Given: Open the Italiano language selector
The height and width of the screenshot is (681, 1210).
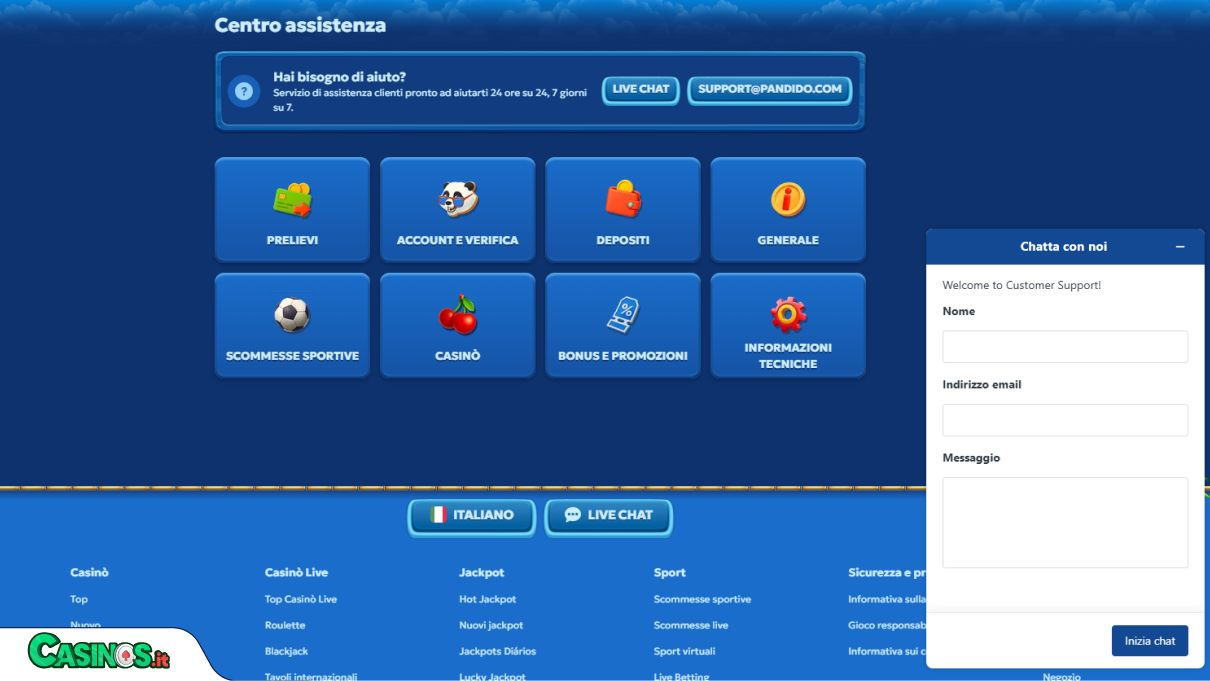Looking at the screenshot, I should point(472,516).
